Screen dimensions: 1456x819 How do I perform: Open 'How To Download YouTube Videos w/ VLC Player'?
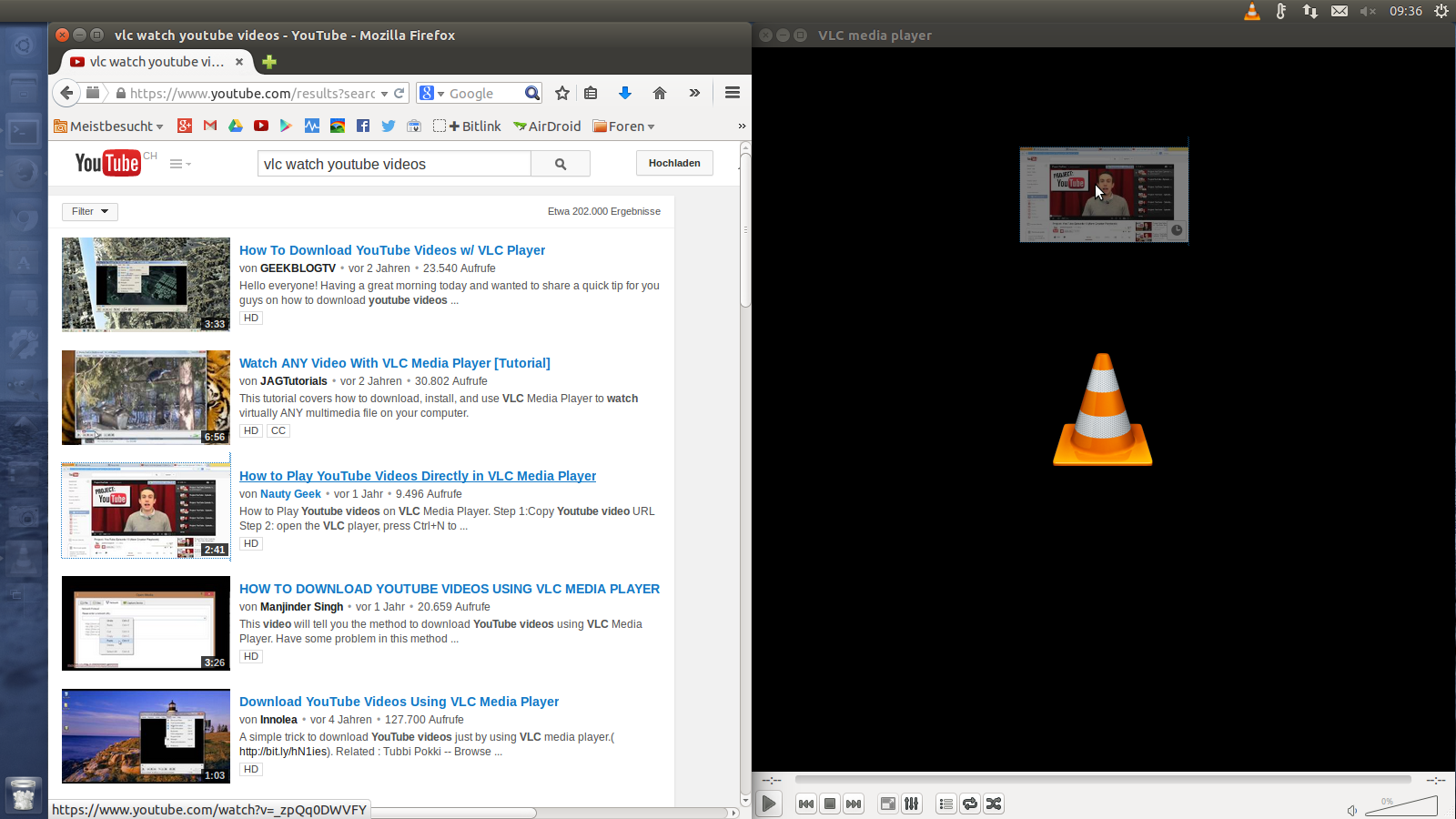click(392, 250)
